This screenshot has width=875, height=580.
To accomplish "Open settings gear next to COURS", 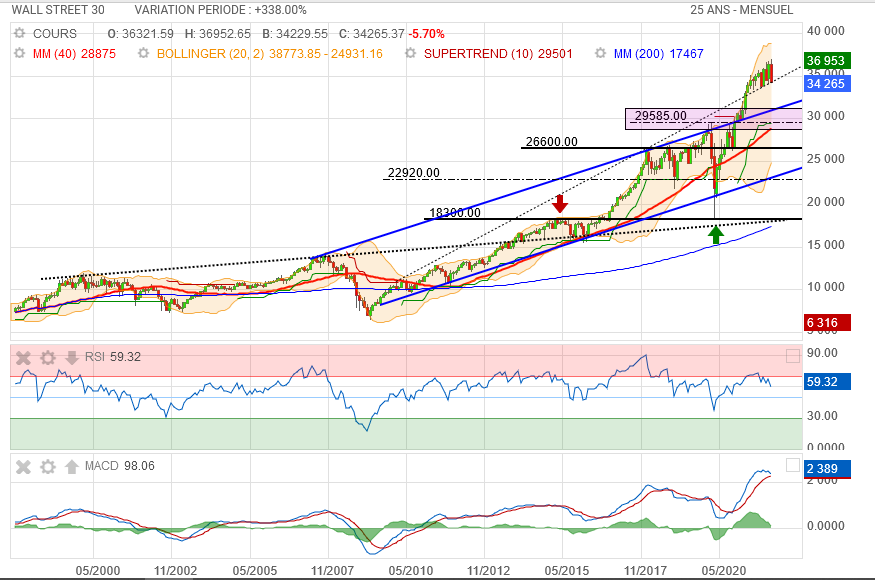I will (x=20, y=33).
